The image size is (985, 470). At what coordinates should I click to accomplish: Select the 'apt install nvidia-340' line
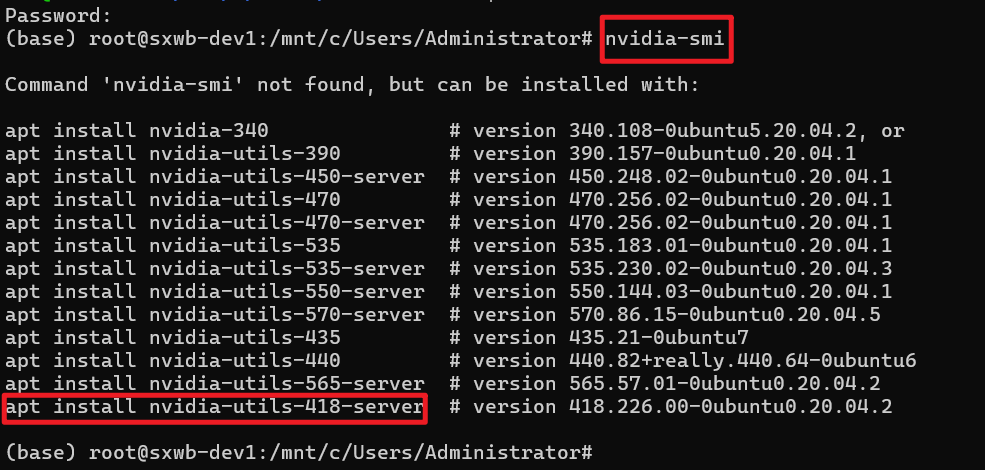pos(137,131)
